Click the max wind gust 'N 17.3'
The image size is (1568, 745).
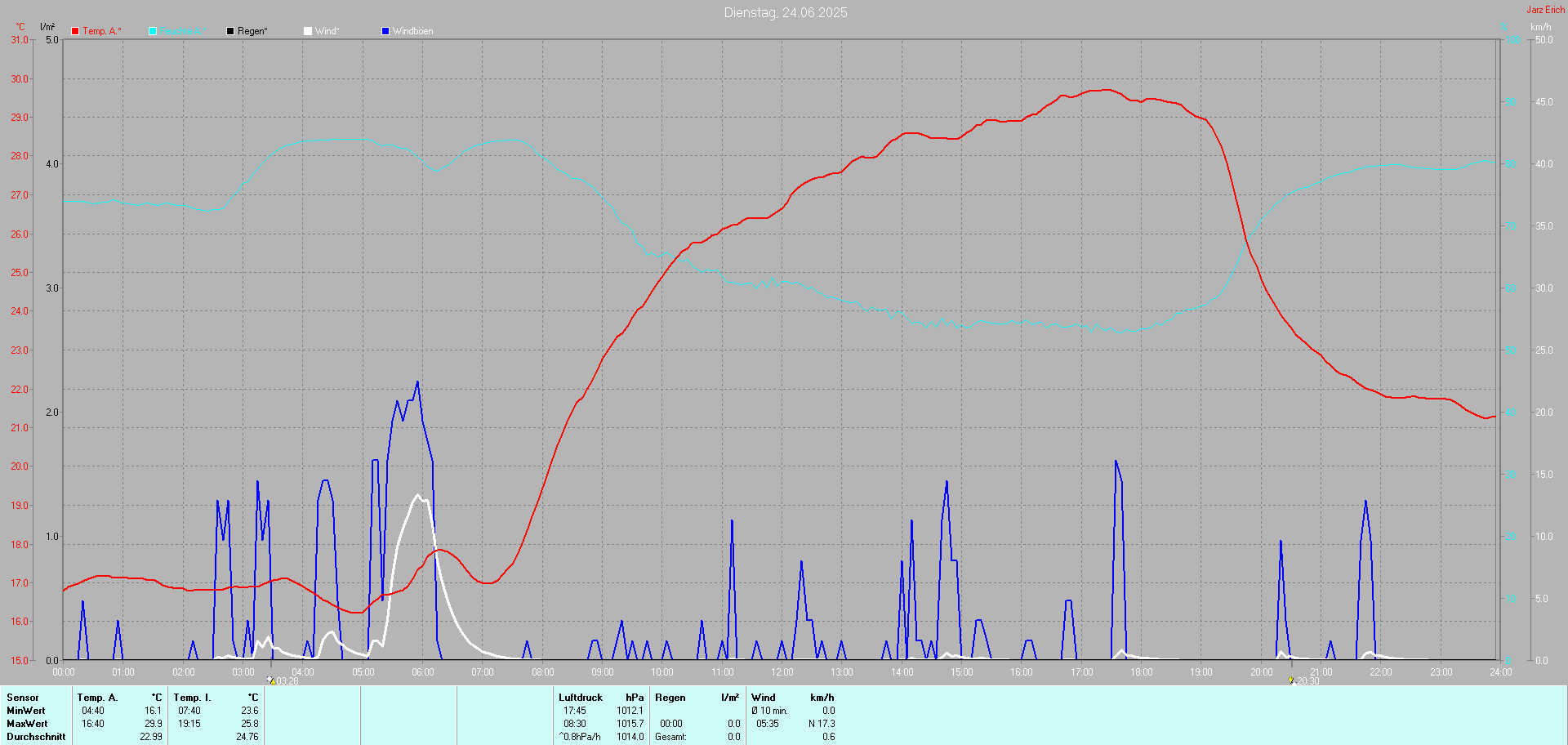click(822, 724)
